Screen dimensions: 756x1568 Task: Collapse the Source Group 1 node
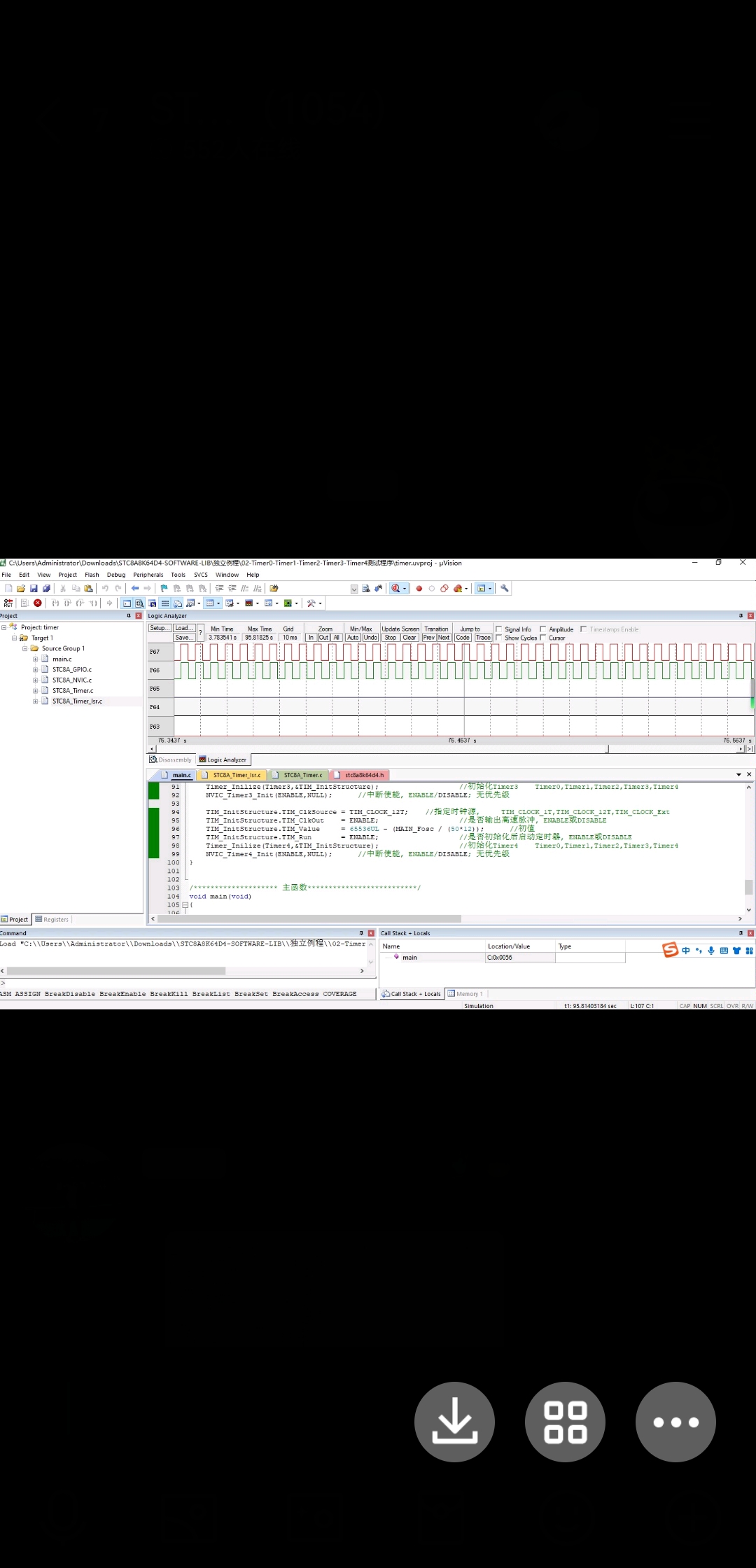coord(24,649)
